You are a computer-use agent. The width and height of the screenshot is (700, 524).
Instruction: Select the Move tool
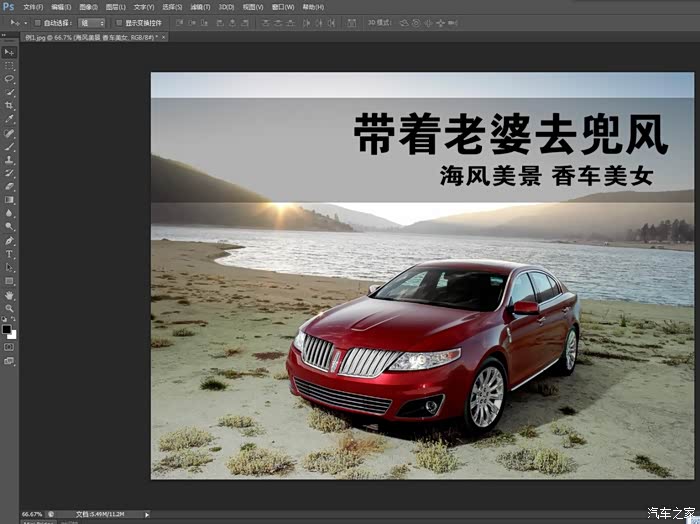(9, 52)
